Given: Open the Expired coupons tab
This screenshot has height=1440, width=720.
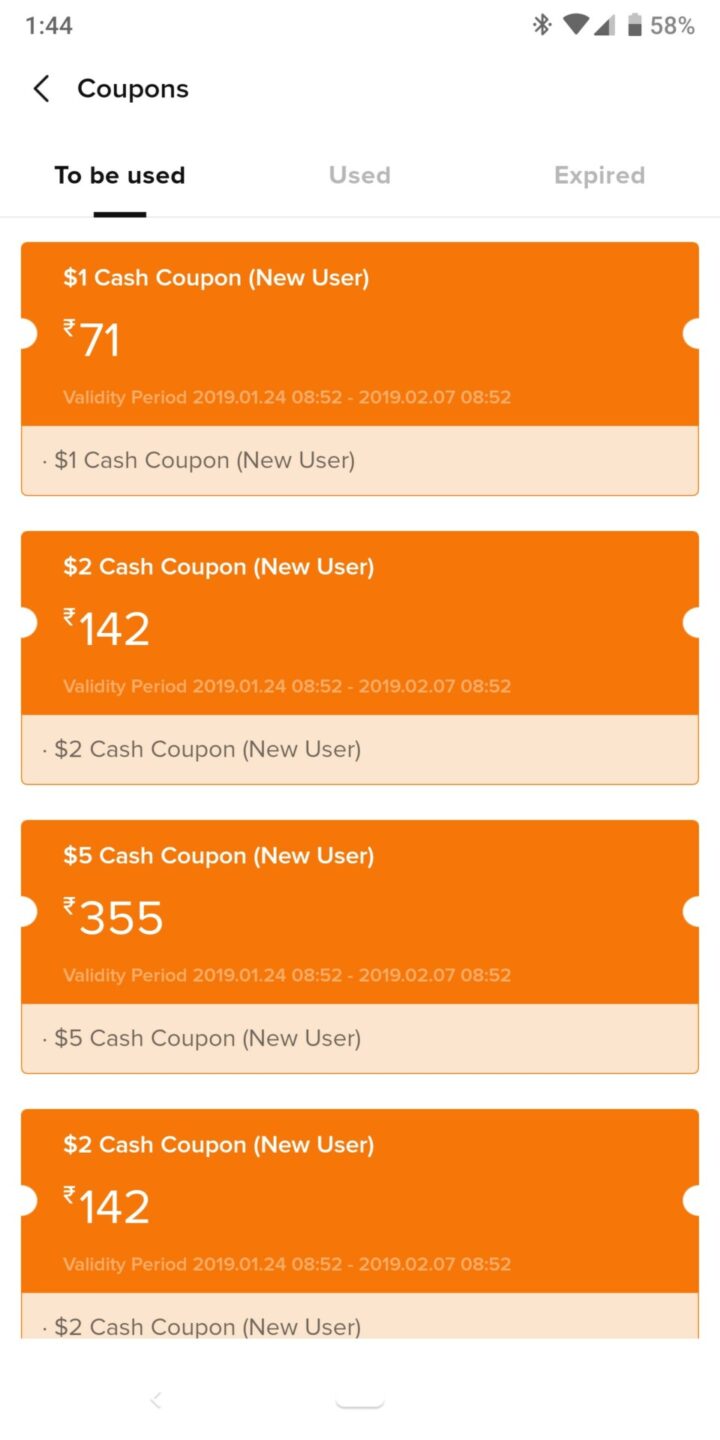Looking at the screenshot, I should point(599,175).
